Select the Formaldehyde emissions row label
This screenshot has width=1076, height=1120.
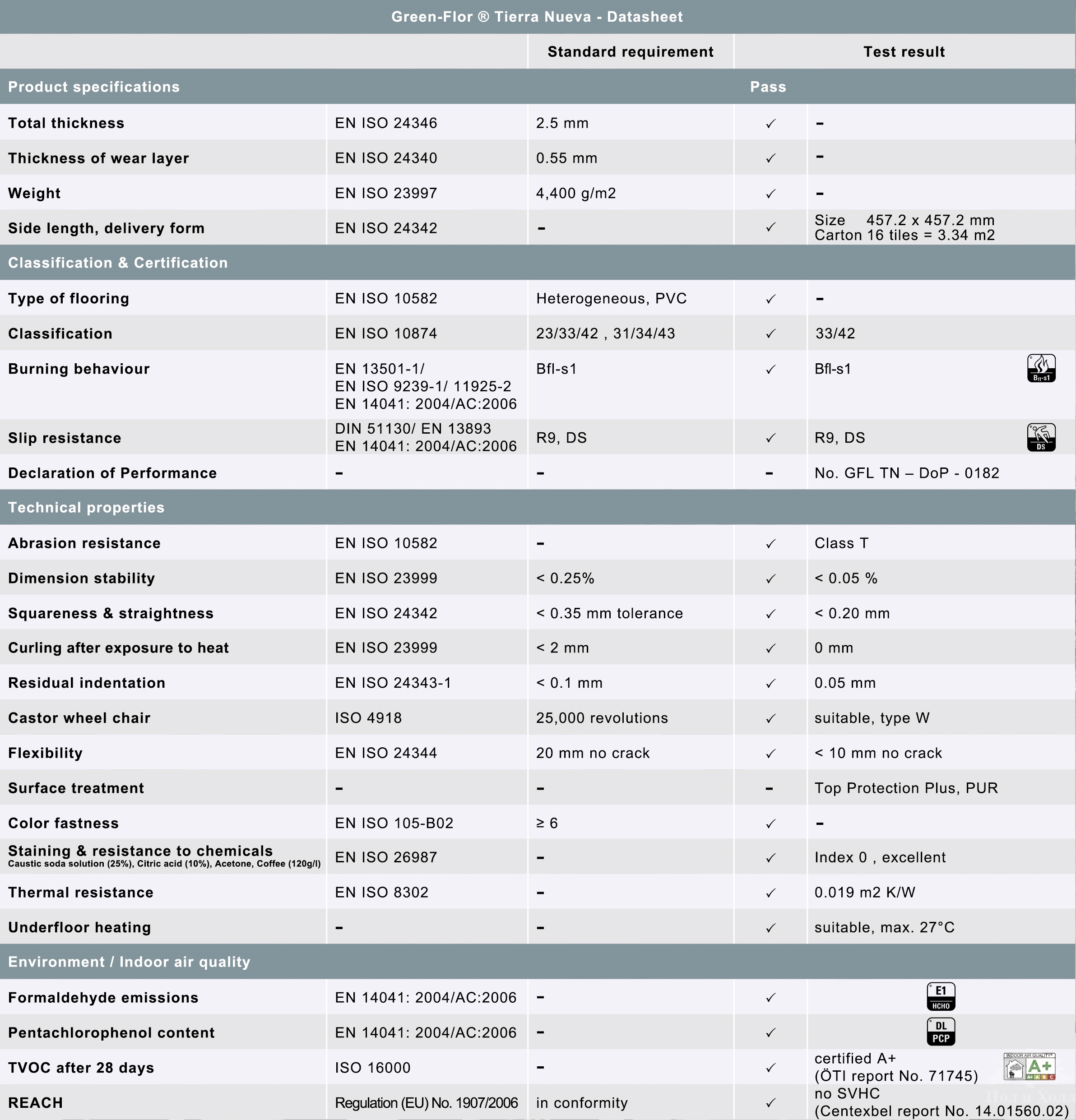[103, 998]
